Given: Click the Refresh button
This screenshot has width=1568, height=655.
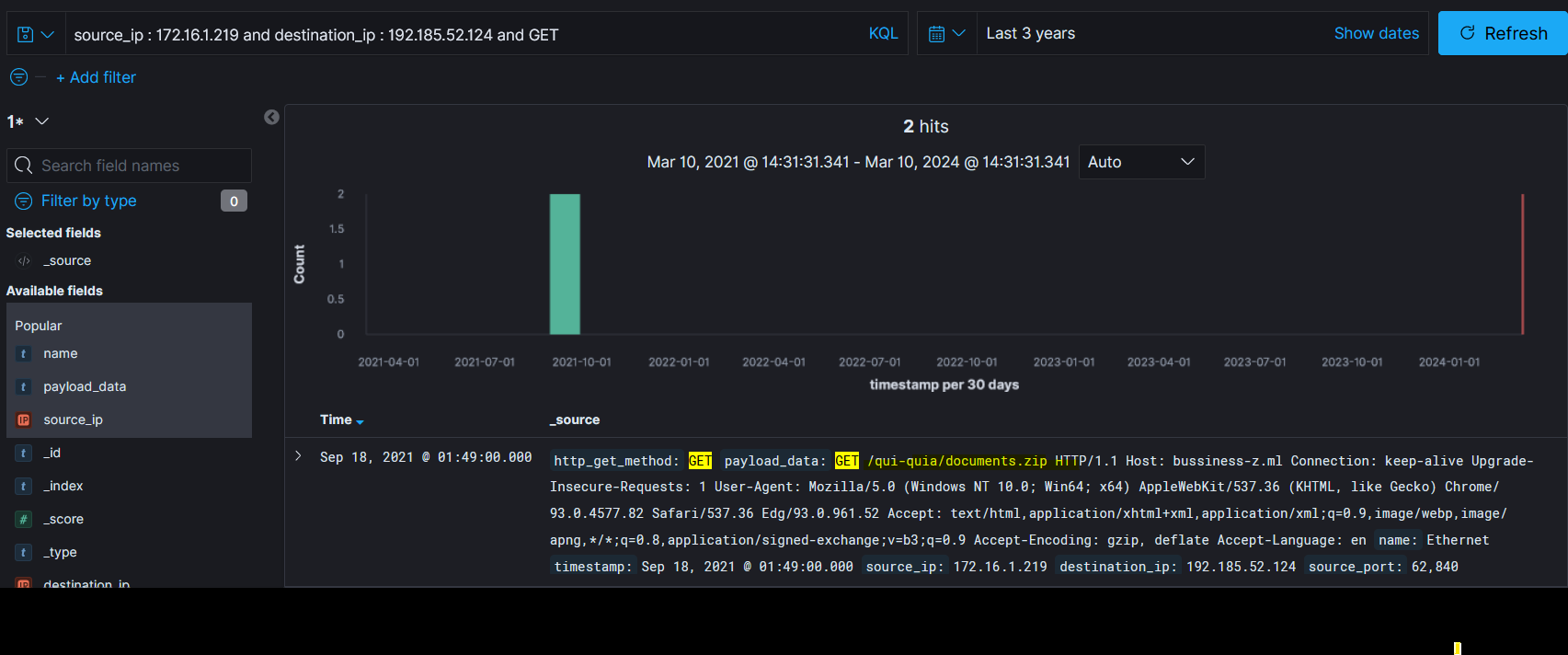Looking at the screenshot, I should click(1503, 34).
